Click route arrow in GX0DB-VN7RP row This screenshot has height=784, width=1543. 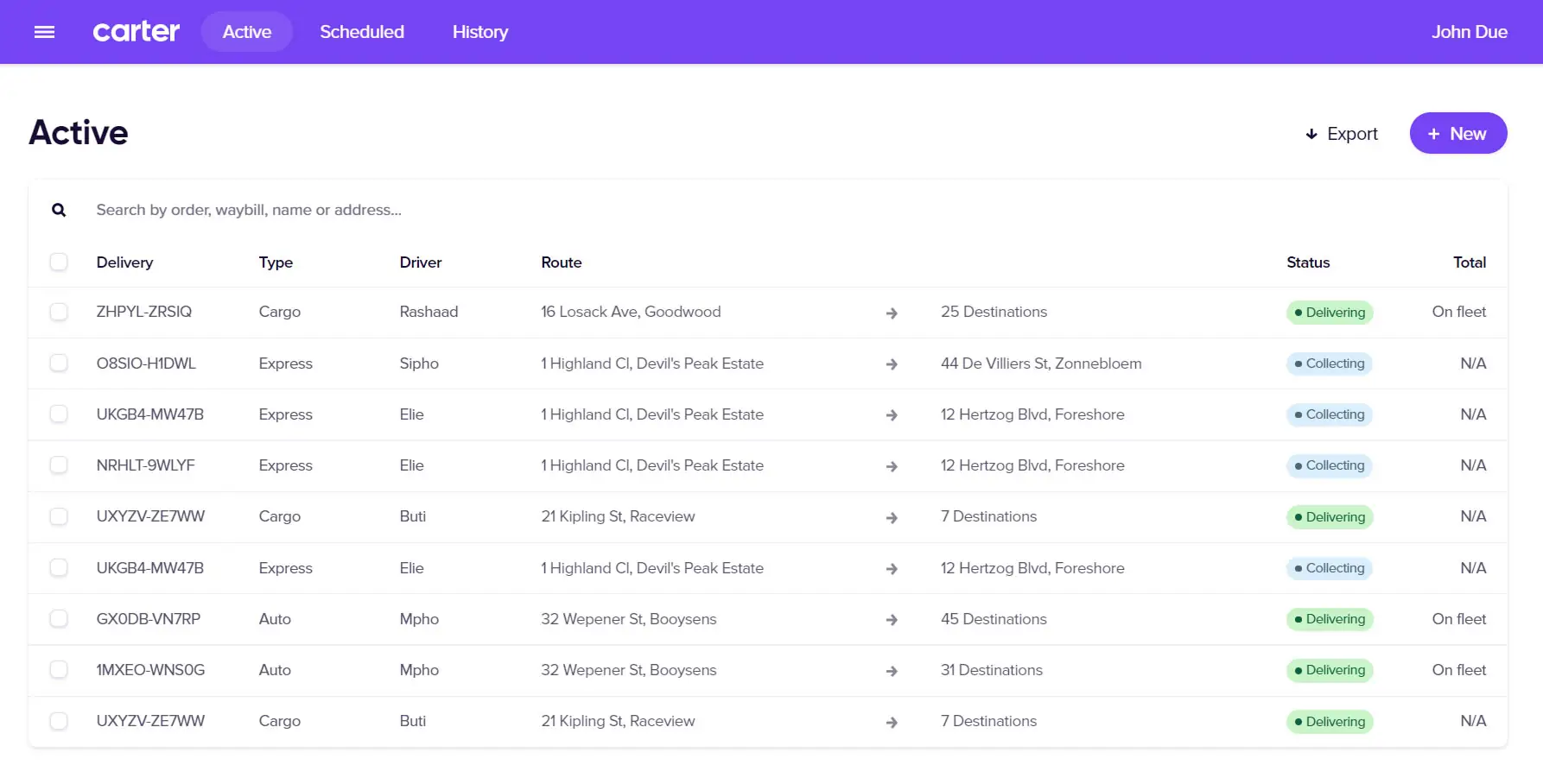pyautogui.click(x=892, y=620)
